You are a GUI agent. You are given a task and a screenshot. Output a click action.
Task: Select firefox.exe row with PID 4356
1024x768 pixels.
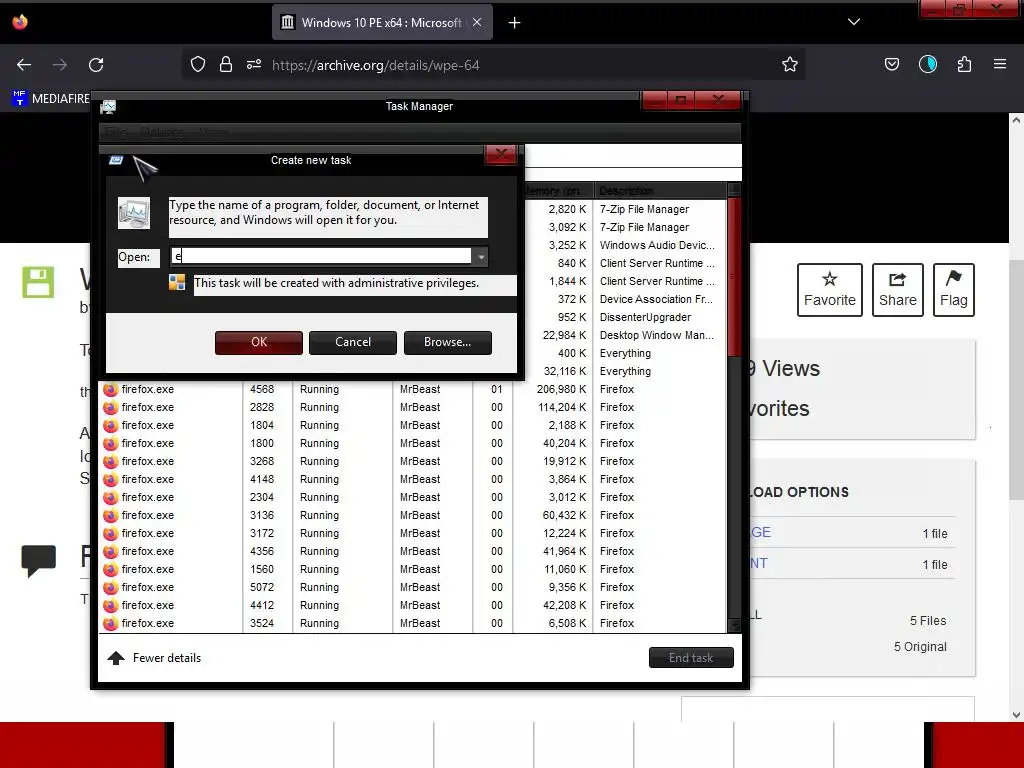click(411, 551)
